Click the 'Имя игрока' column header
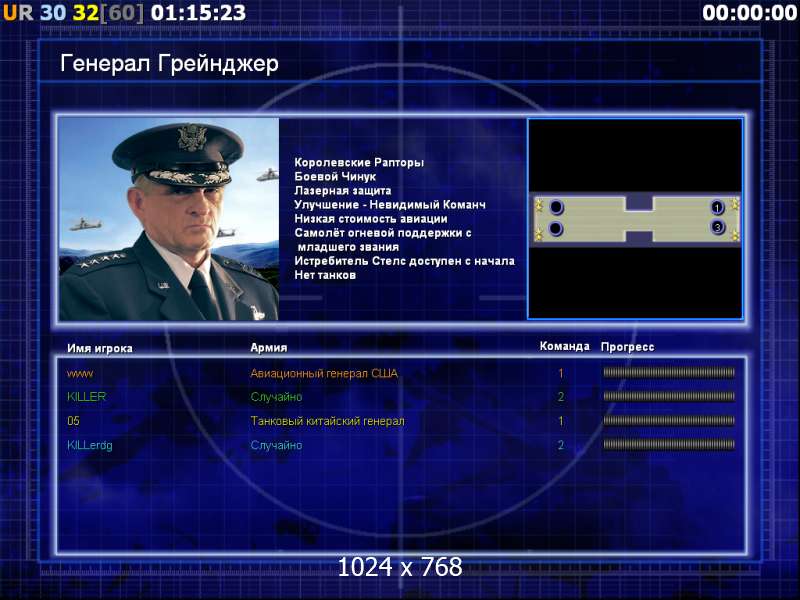This screenshot has height=600, width=800. tap(100, 348)
